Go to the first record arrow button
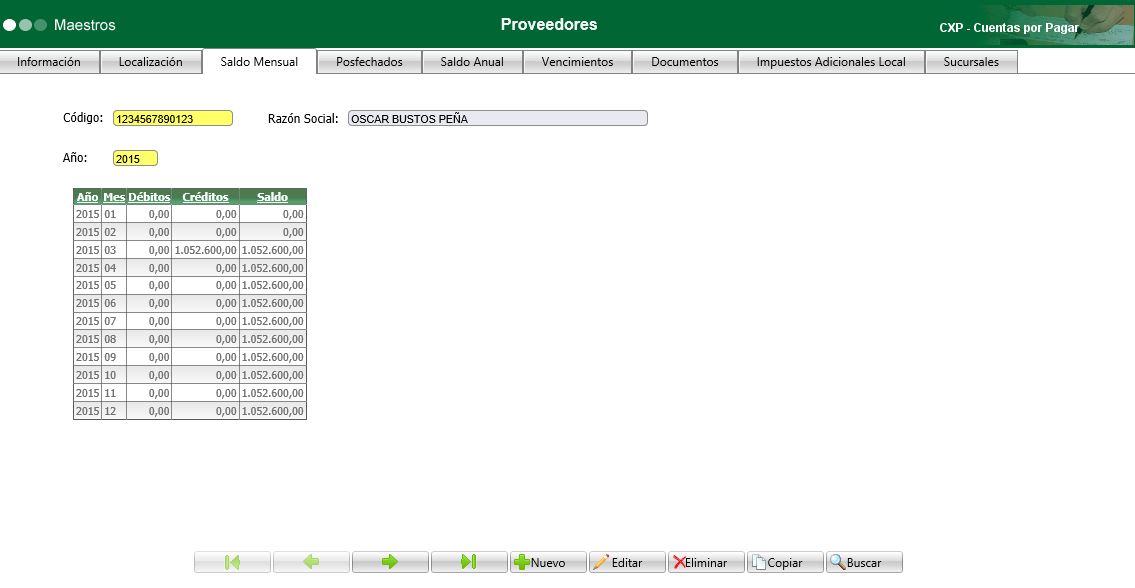1135x588 pixels. tap(232, 562)
